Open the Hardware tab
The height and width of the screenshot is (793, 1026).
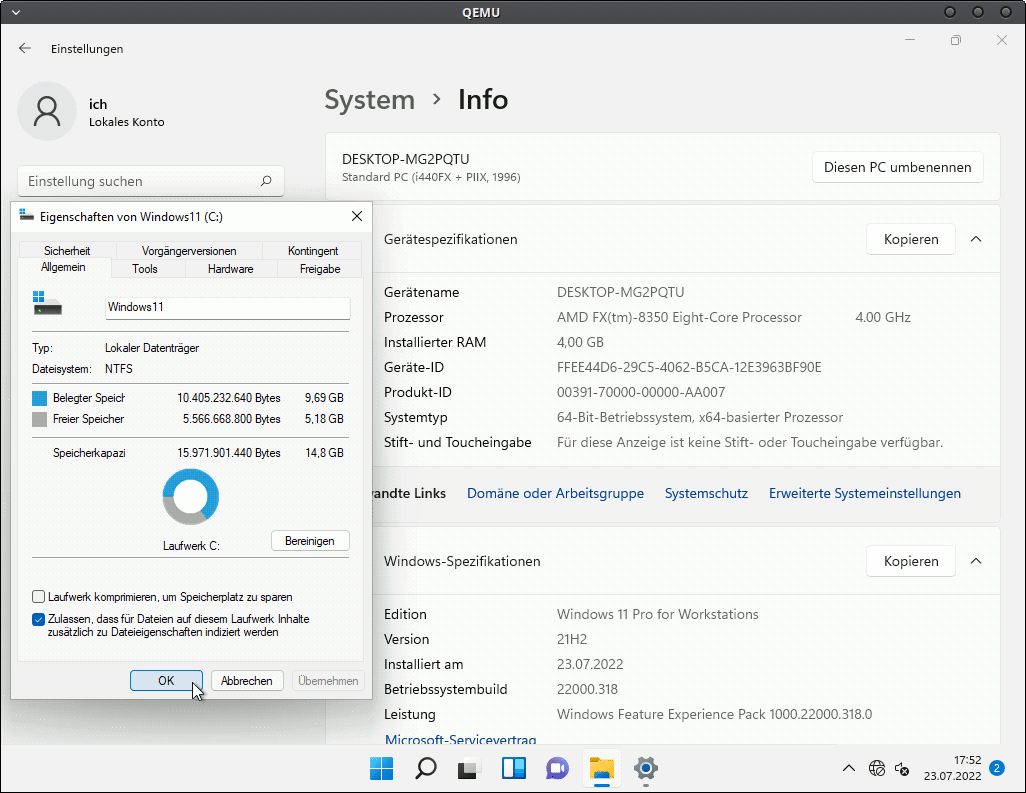(x=230, y=269)
